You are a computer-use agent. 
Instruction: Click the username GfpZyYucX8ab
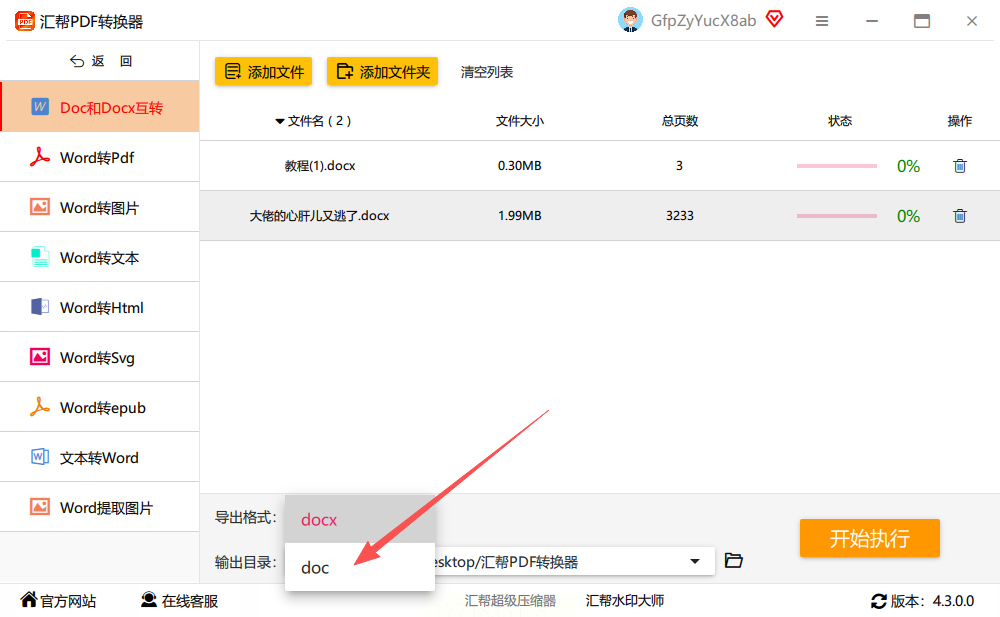[x=703, y=20]
